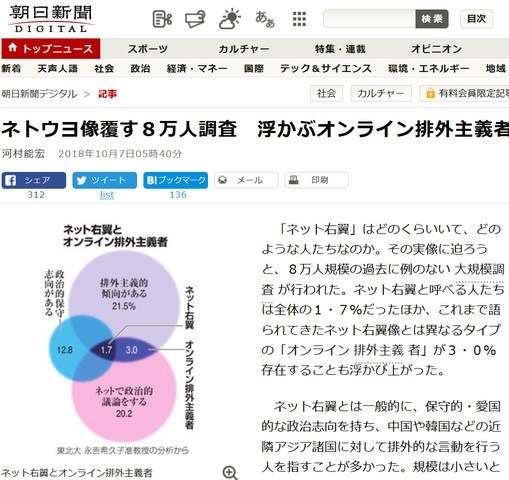Click the 有料会員限定記事 tag
This screenshot has width=509, height=480.
pos(465,93)
